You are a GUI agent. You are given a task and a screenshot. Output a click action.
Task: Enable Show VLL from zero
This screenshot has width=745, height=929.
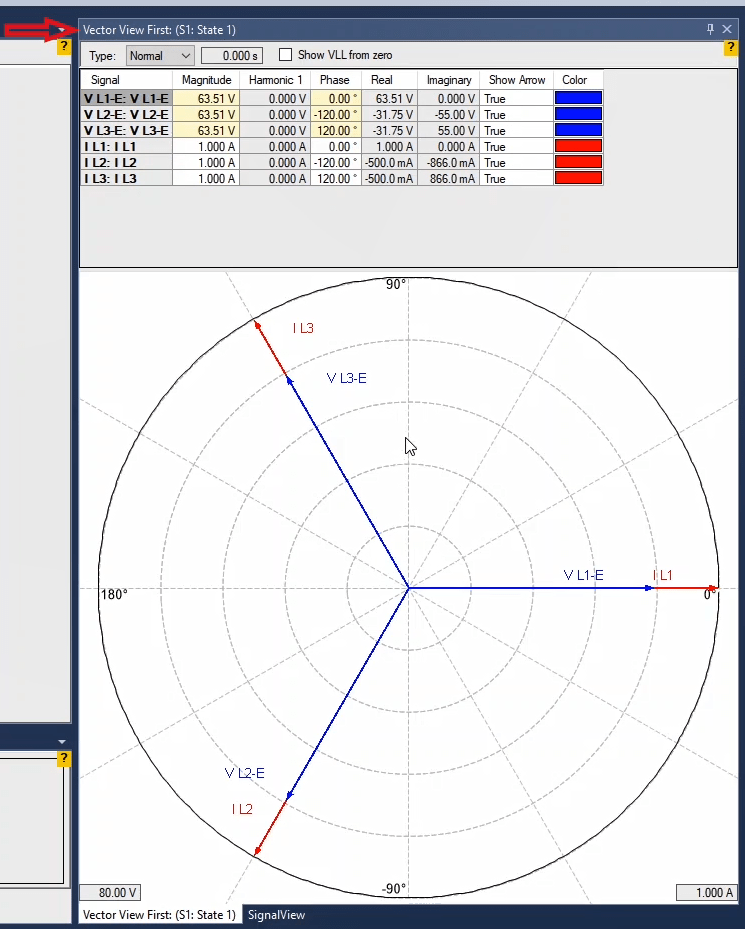[285, 55]
